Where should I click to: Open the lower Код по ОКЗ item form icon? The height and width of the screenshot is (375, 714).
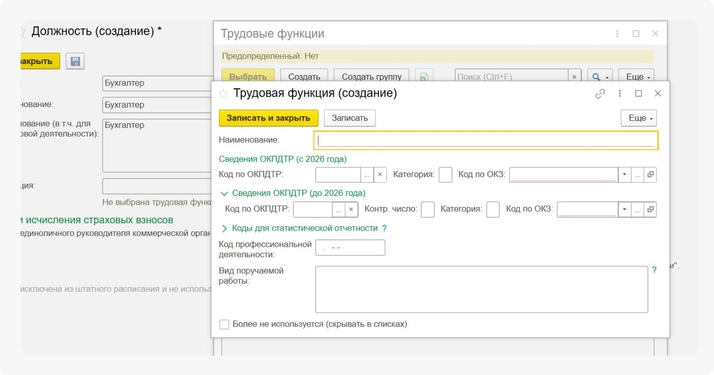[650, 209]
